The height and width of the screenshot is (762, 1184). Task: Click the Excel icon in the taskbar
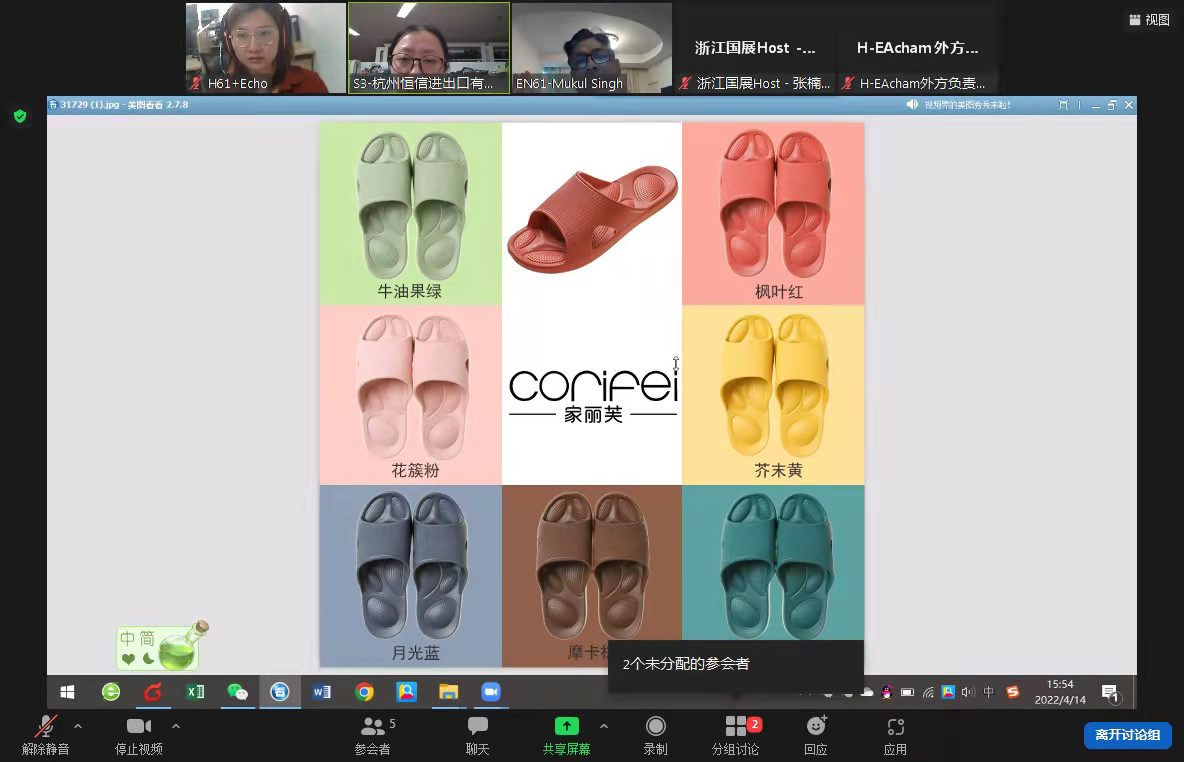coord(195,692)
